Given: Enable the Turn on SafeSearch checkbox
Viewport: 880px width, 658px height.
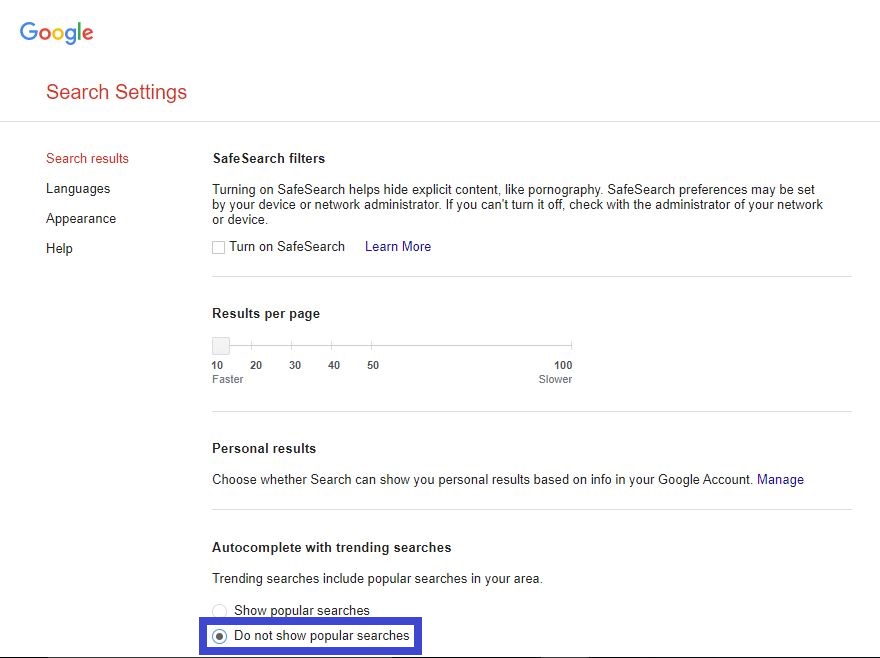Looking at the screenshot, I should coord(218,247).
